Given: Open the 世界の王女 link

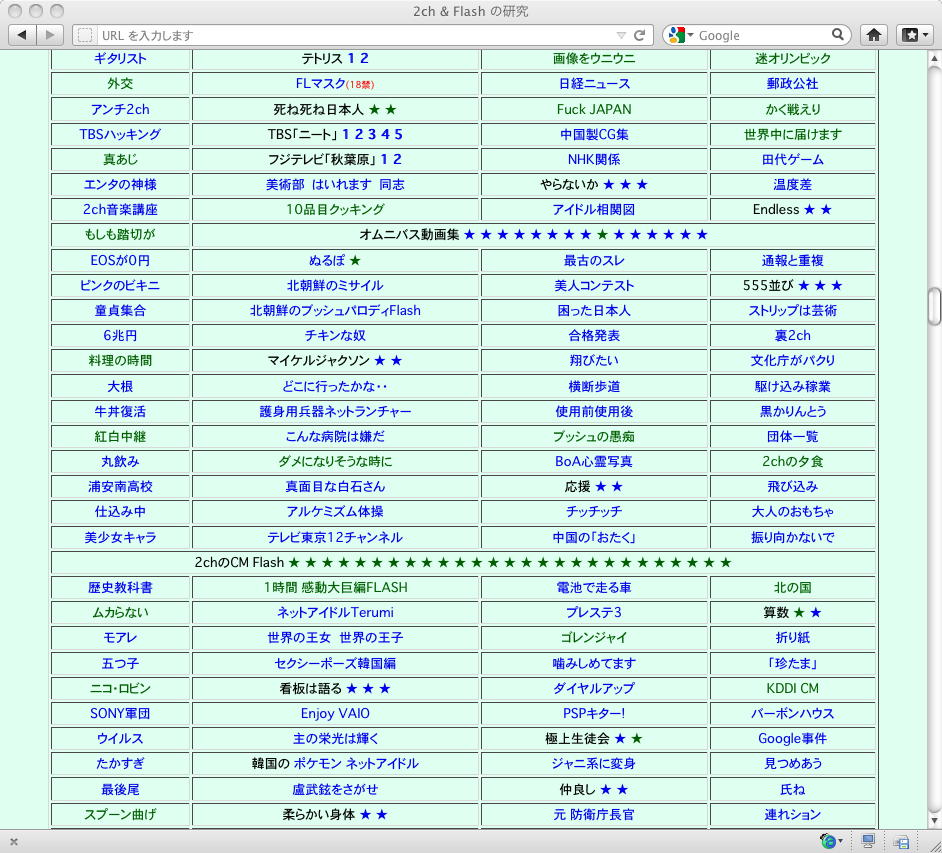Looking at the screenshot, I should click(x=299, y=637).
